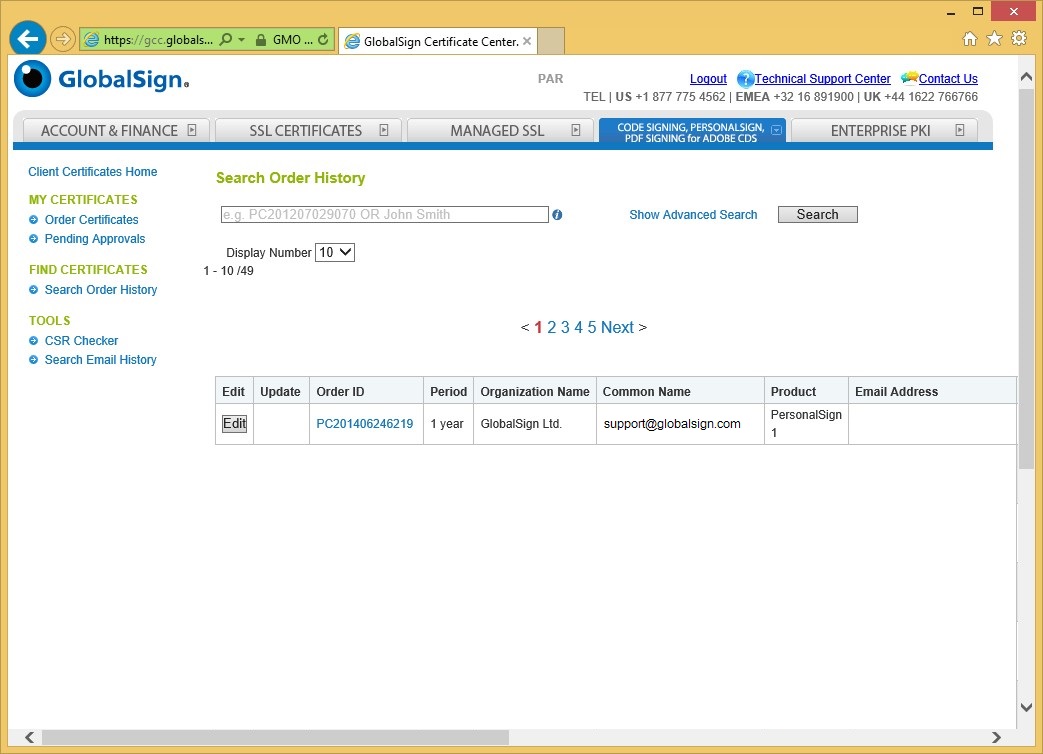Open browser tools gear icon
This screenshot has width=1043, height=754.
[x=1018, y=39]
